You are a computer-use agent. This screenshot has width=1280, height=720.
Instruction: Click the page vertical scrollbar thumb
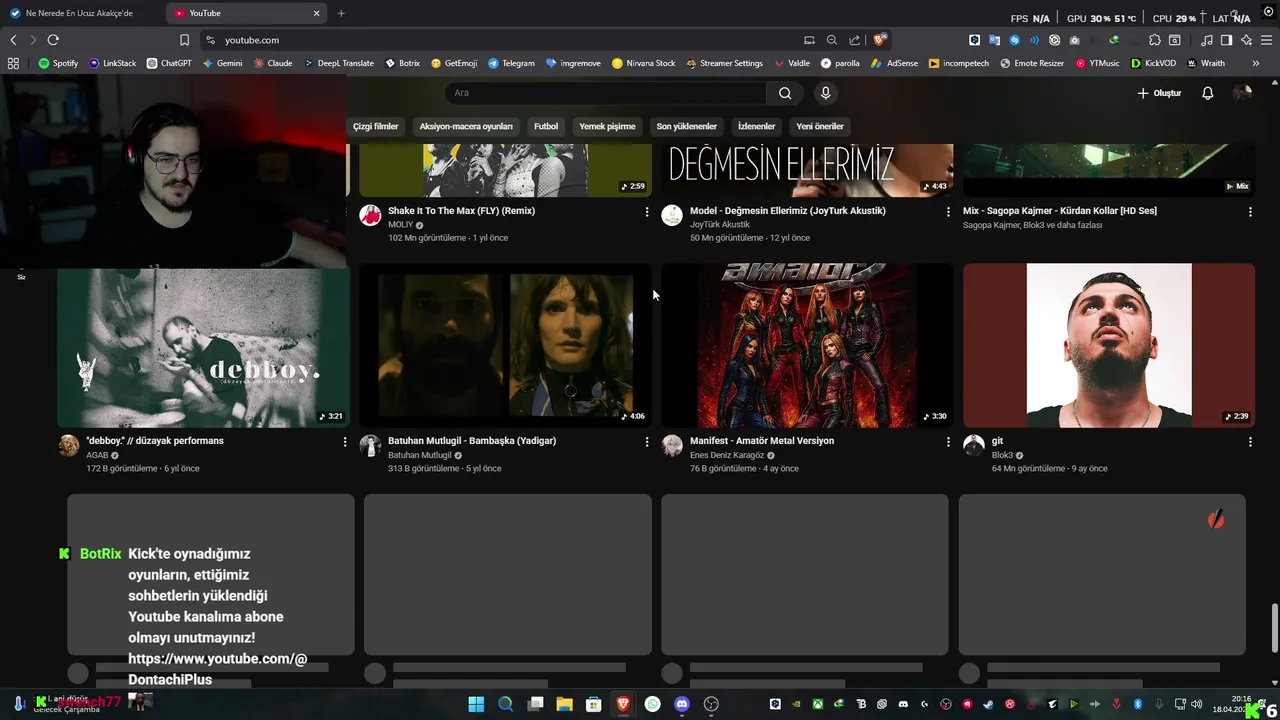coord(1274,628)
